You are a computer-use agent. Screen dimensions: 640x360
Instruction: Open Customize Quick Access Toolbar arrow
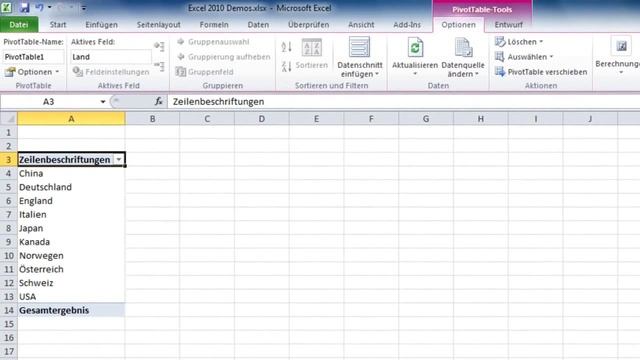tap(84, 8)
